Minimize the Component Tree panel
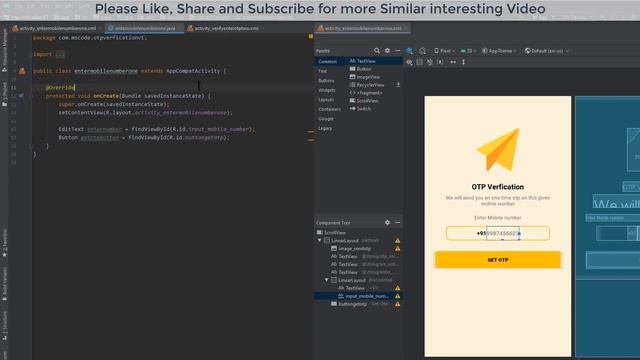 coord(398,222)
